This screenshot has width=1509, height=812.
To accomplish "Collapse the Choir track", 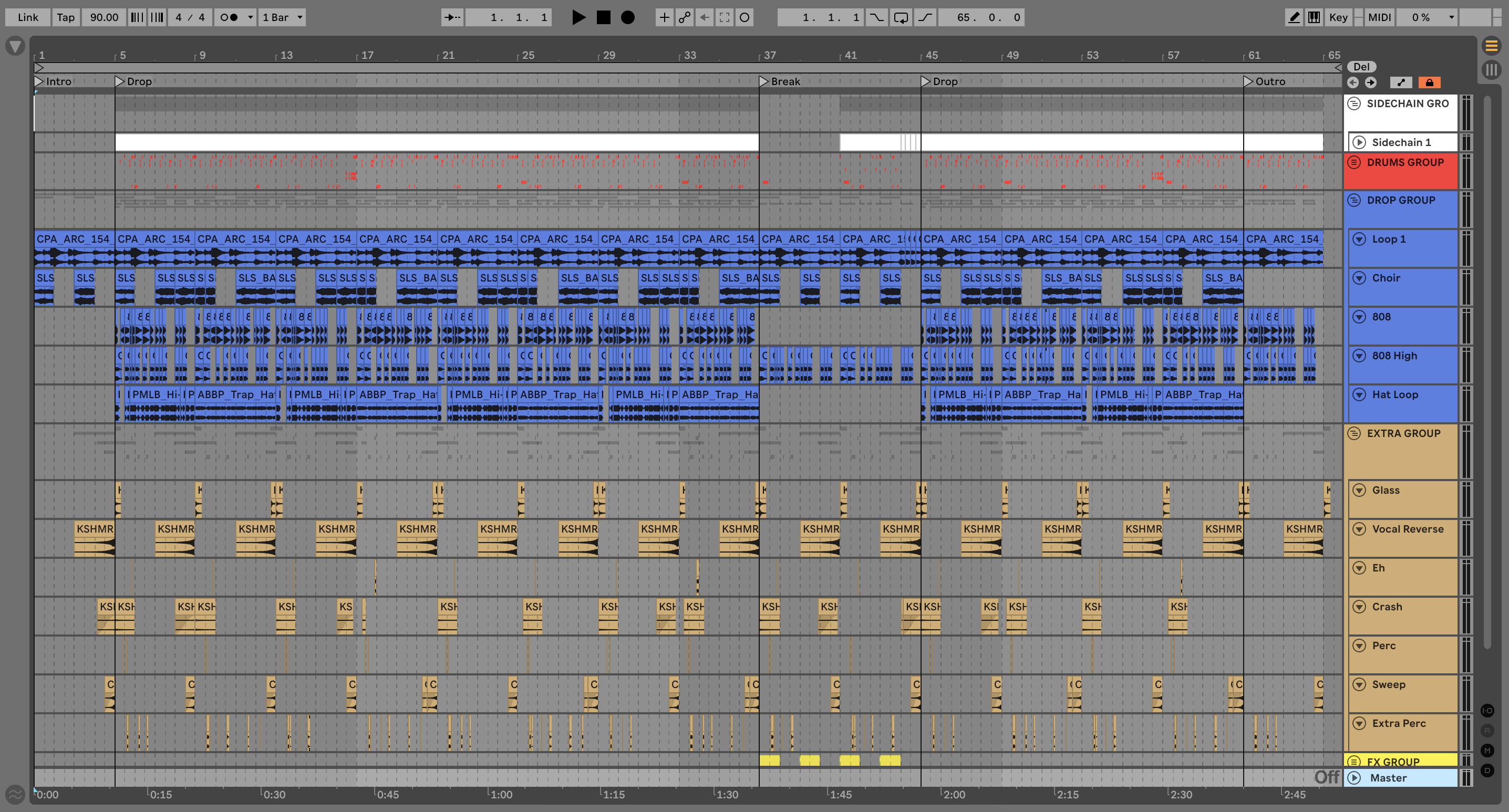I will coord(1359,278).
